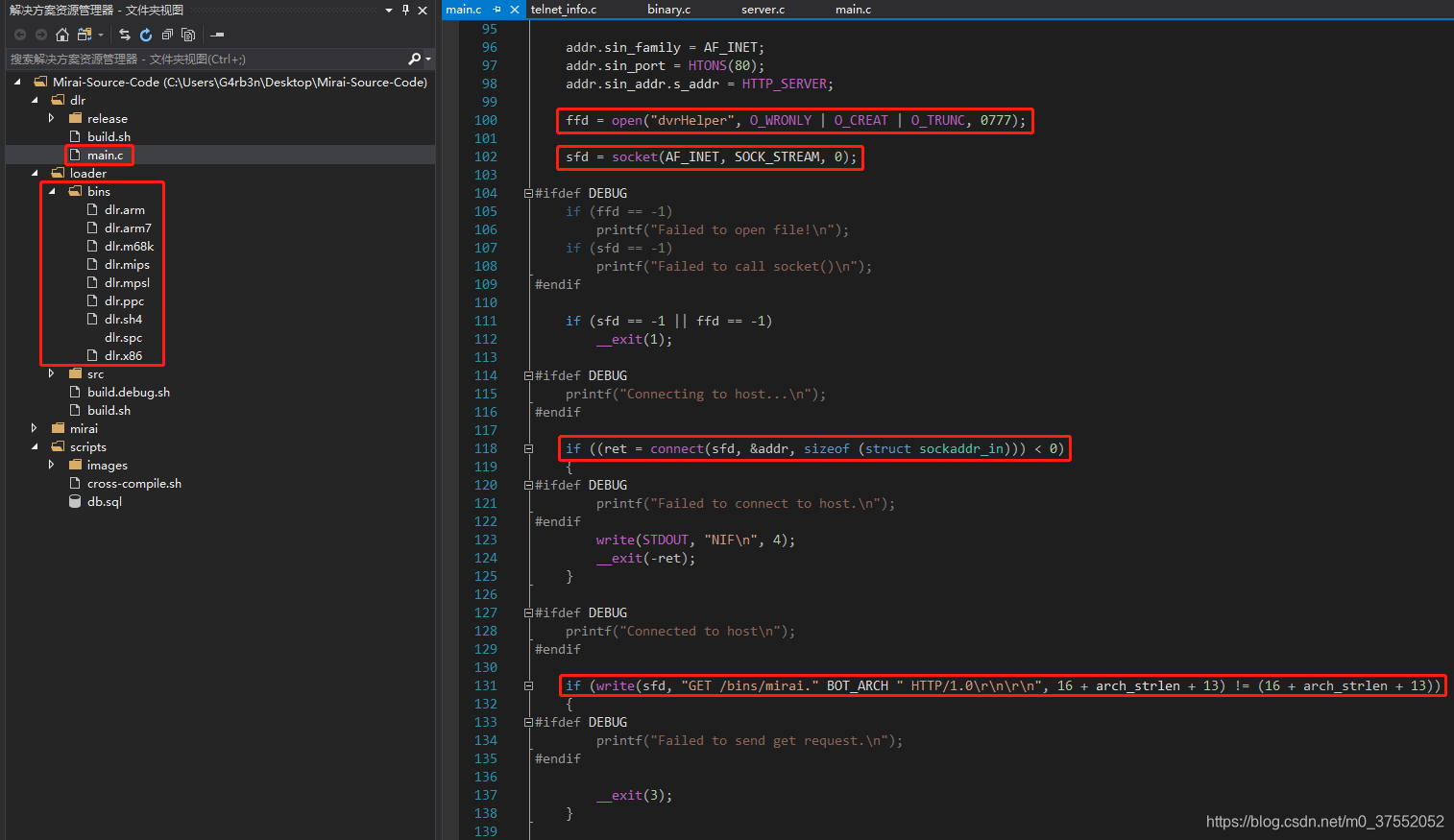Click the Switch Views folder icon
The height and width of the screenshot is (840, 1454).
click(x=85, y=35)
